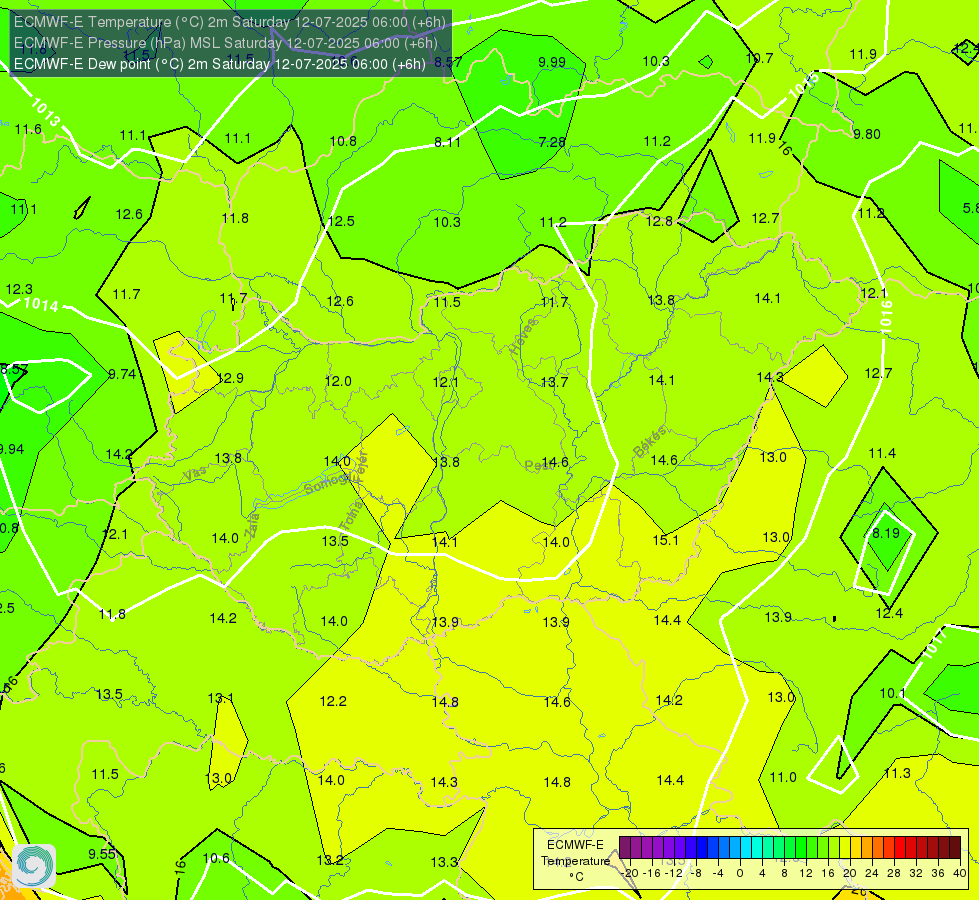Click the 10.1 dew point value
The height and width of the screenshot is (900, 979).
[892, 693]
